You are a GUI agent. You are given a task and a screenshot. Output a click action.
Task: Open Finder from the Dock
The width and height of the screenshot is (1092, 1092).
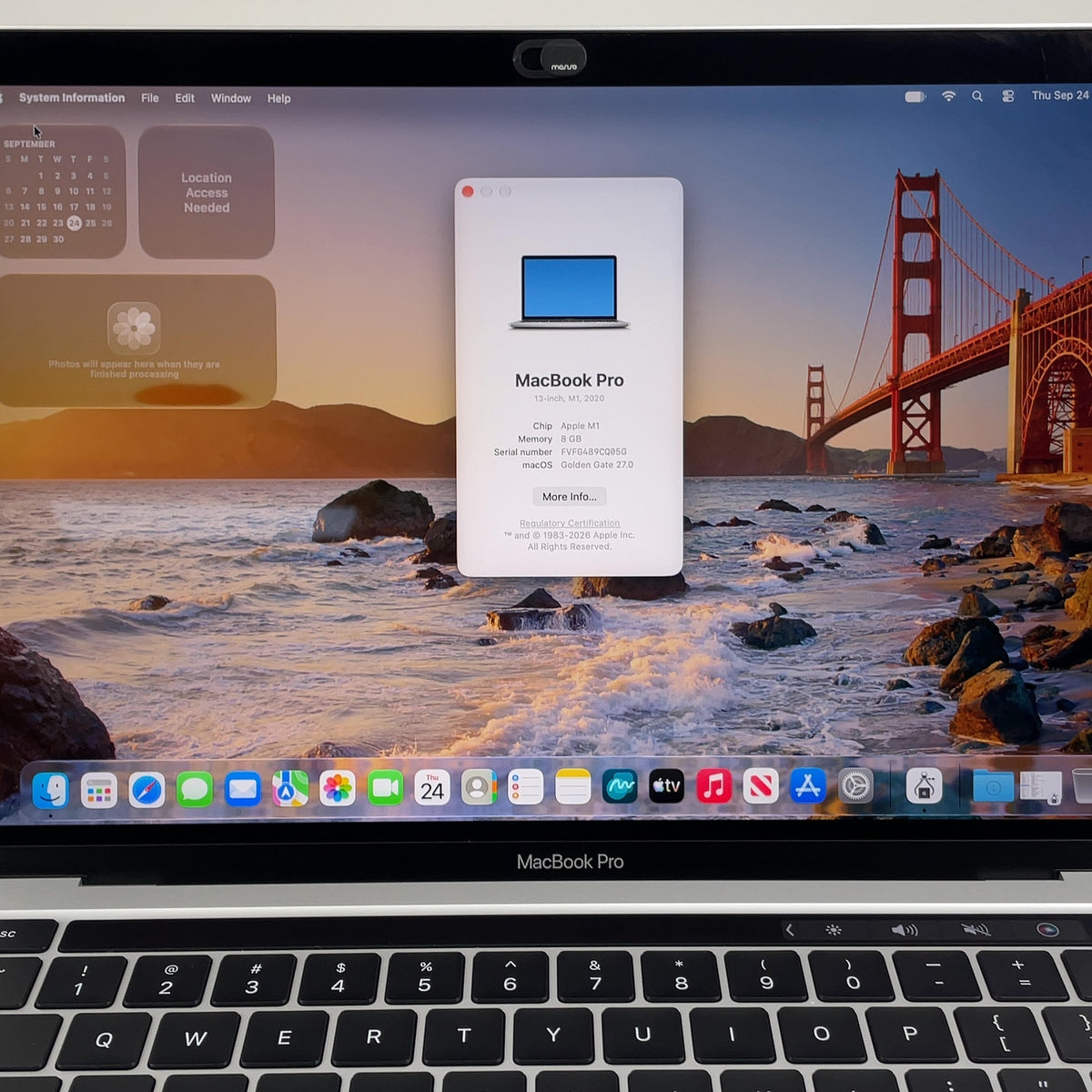tap(50, 790)
